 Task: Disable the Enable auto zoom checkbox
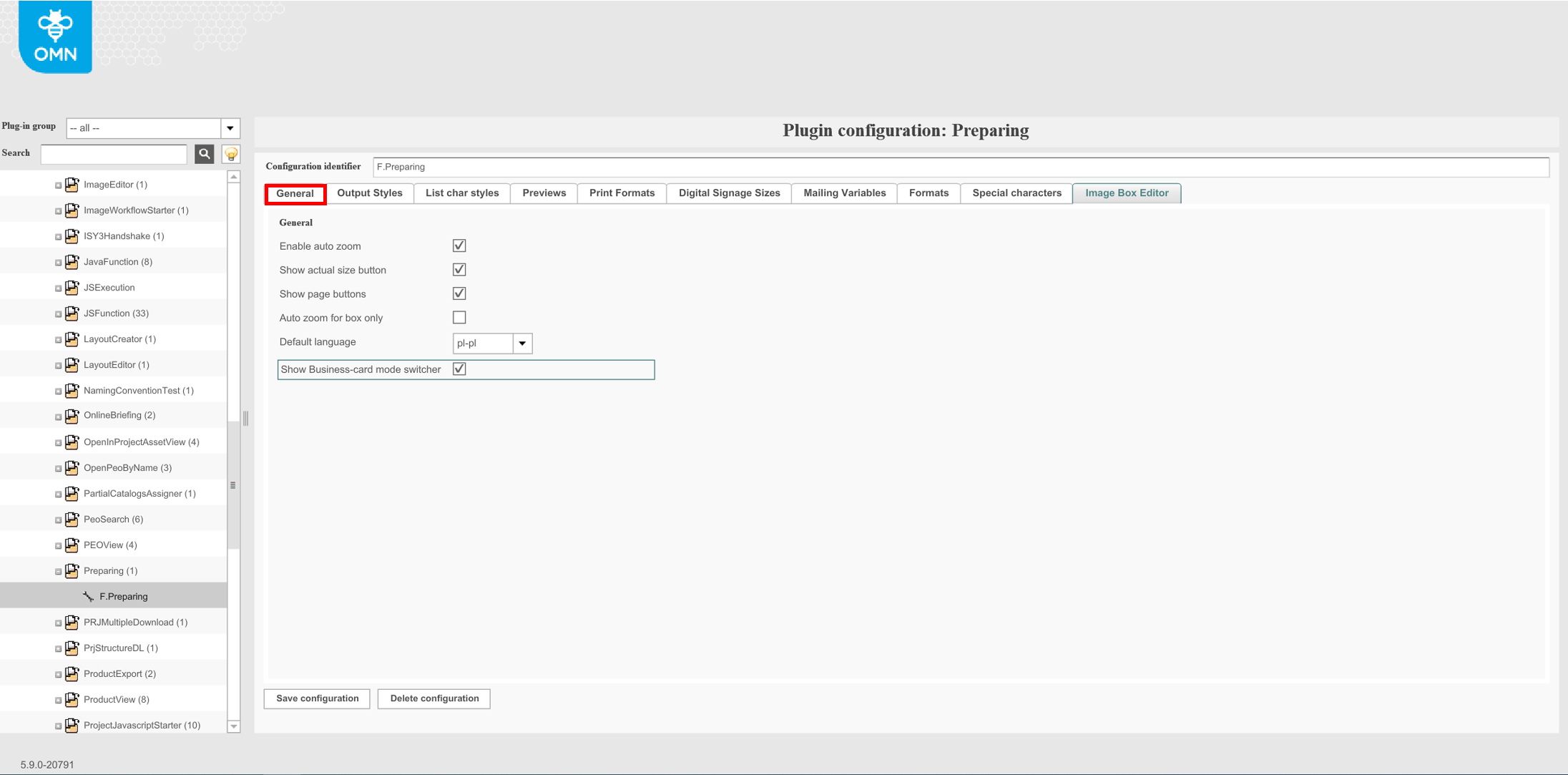[x=459, y=245]
